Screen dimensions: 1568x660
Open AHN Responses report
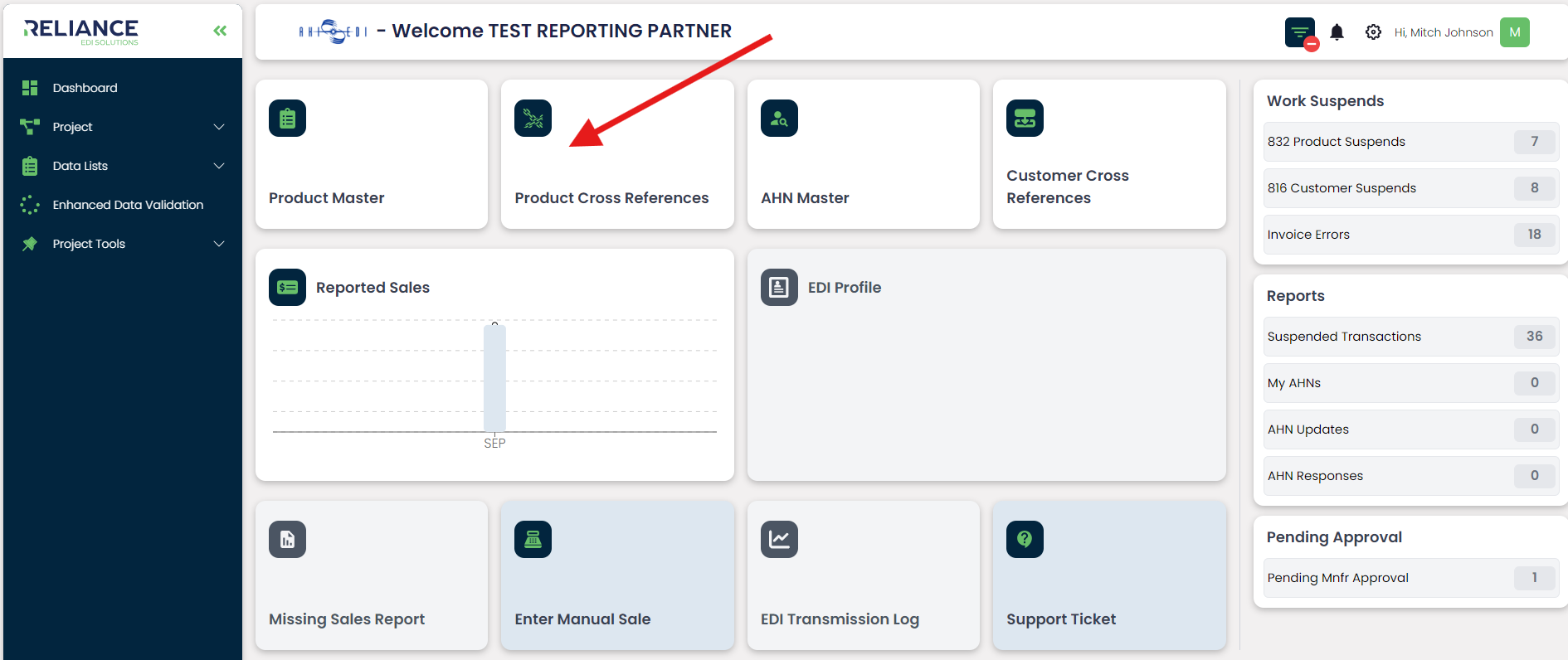click(1410, 476)
